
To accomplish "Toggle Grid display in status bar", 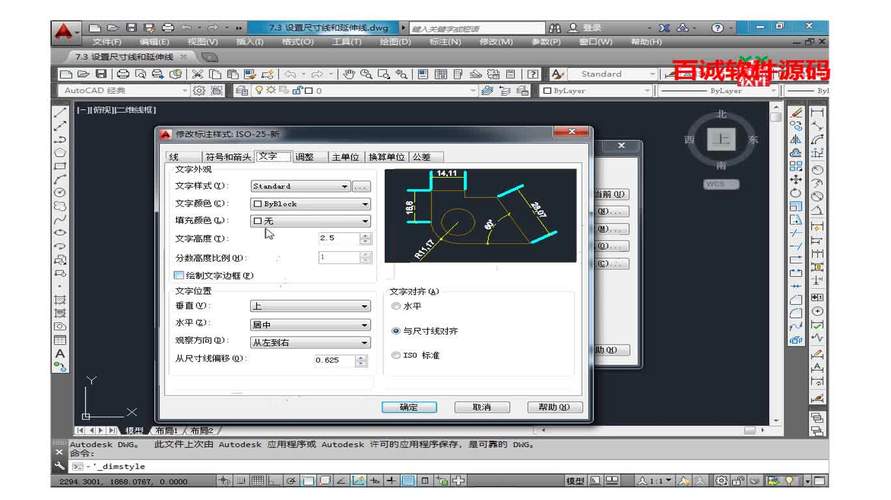I will click(257, 481).
